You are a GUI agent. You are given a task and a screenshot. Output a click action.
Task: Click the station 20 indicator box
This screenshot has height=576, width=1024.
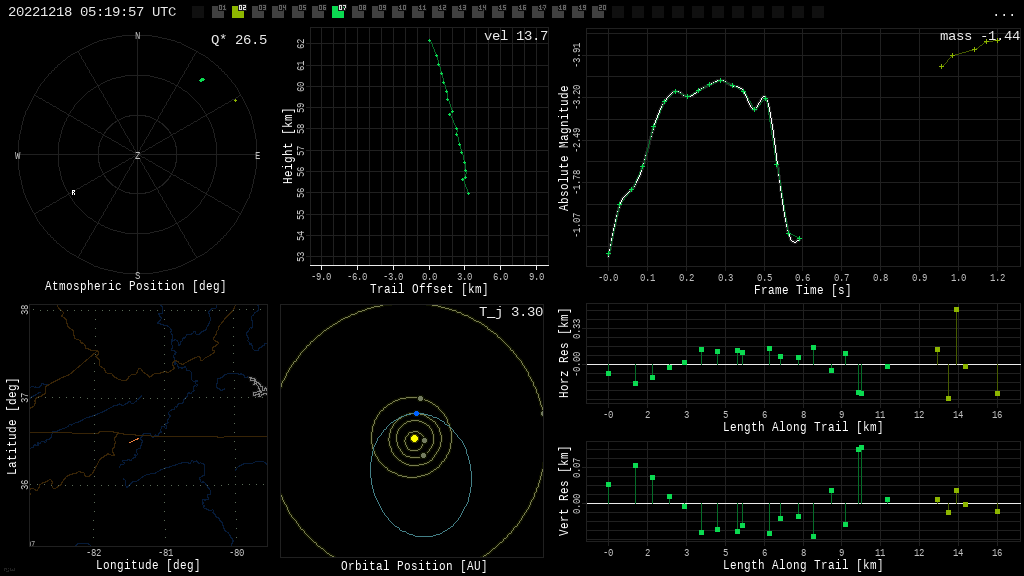tap(598, 12)
